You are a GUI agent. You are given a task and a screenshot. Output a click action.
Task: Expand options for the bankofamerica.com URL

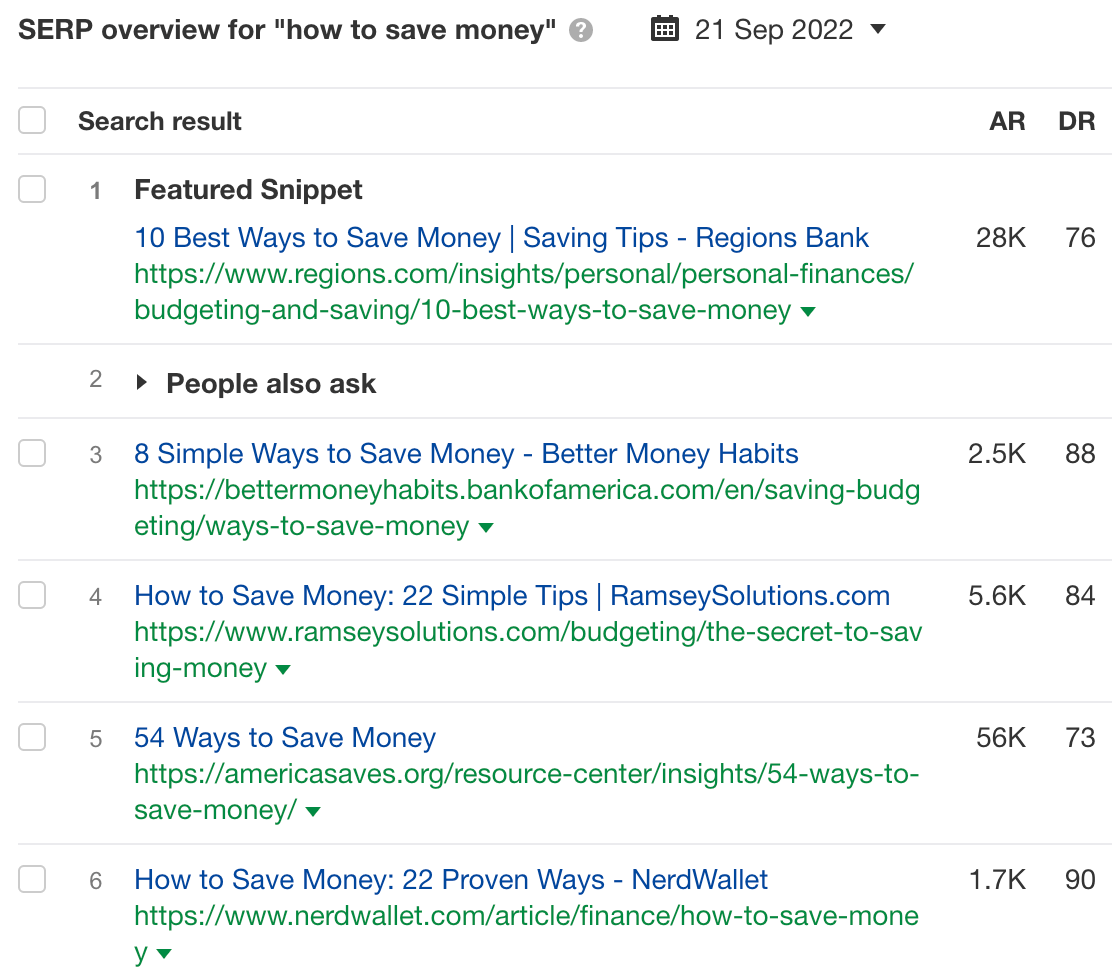point(486,528)
